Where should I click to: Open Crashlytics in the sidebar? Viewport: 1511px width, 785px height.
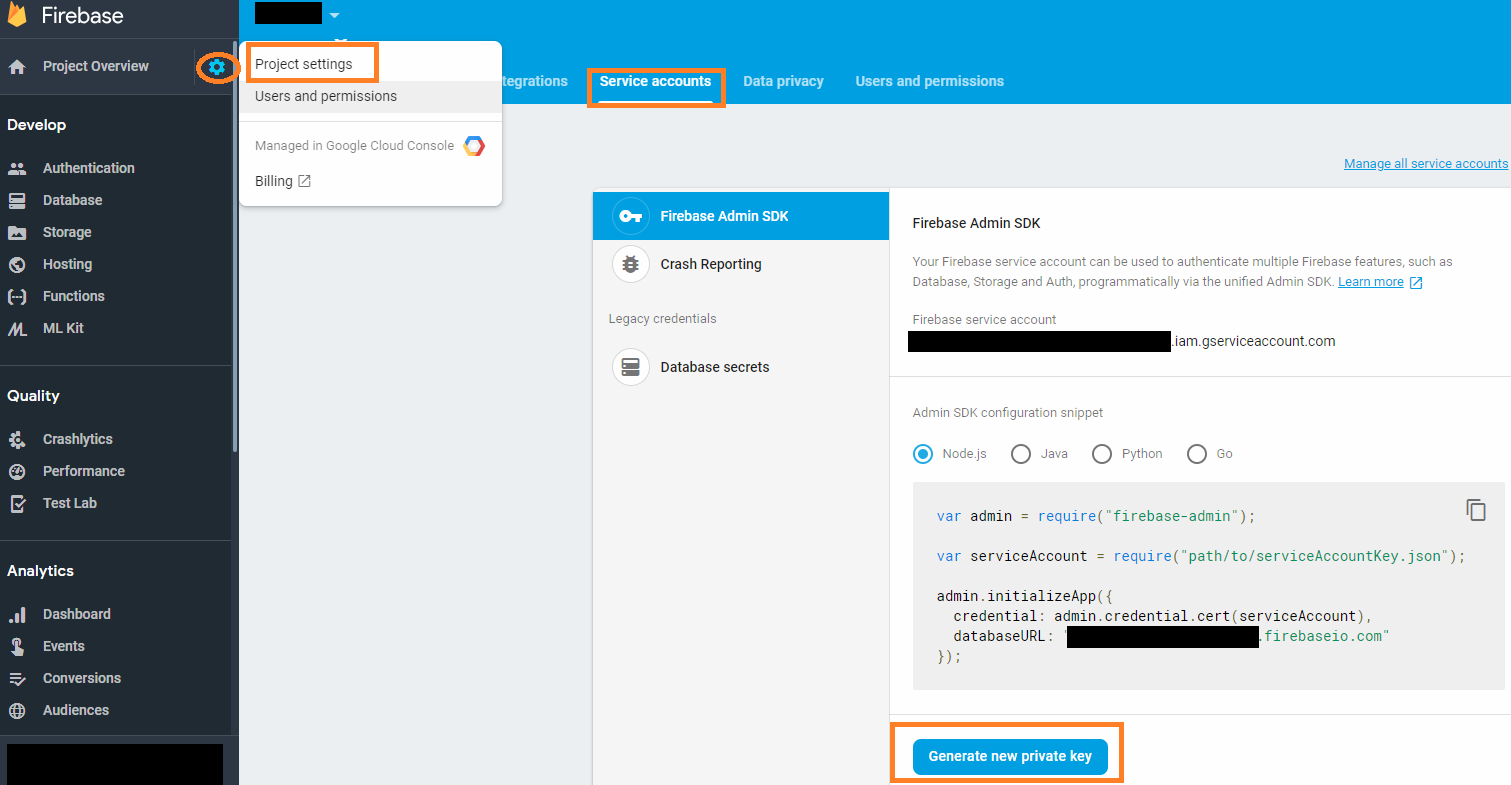[x=77, y=439]
